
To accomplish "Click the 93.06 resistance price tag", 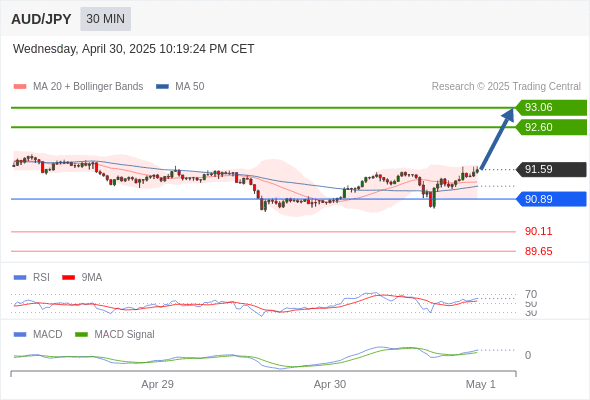I will (x=551, y=108).
